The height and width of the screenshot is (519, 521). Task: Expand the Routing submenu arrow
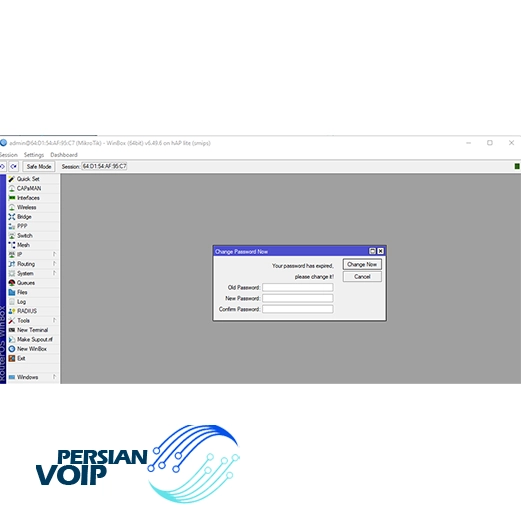(x=54, y=264)
